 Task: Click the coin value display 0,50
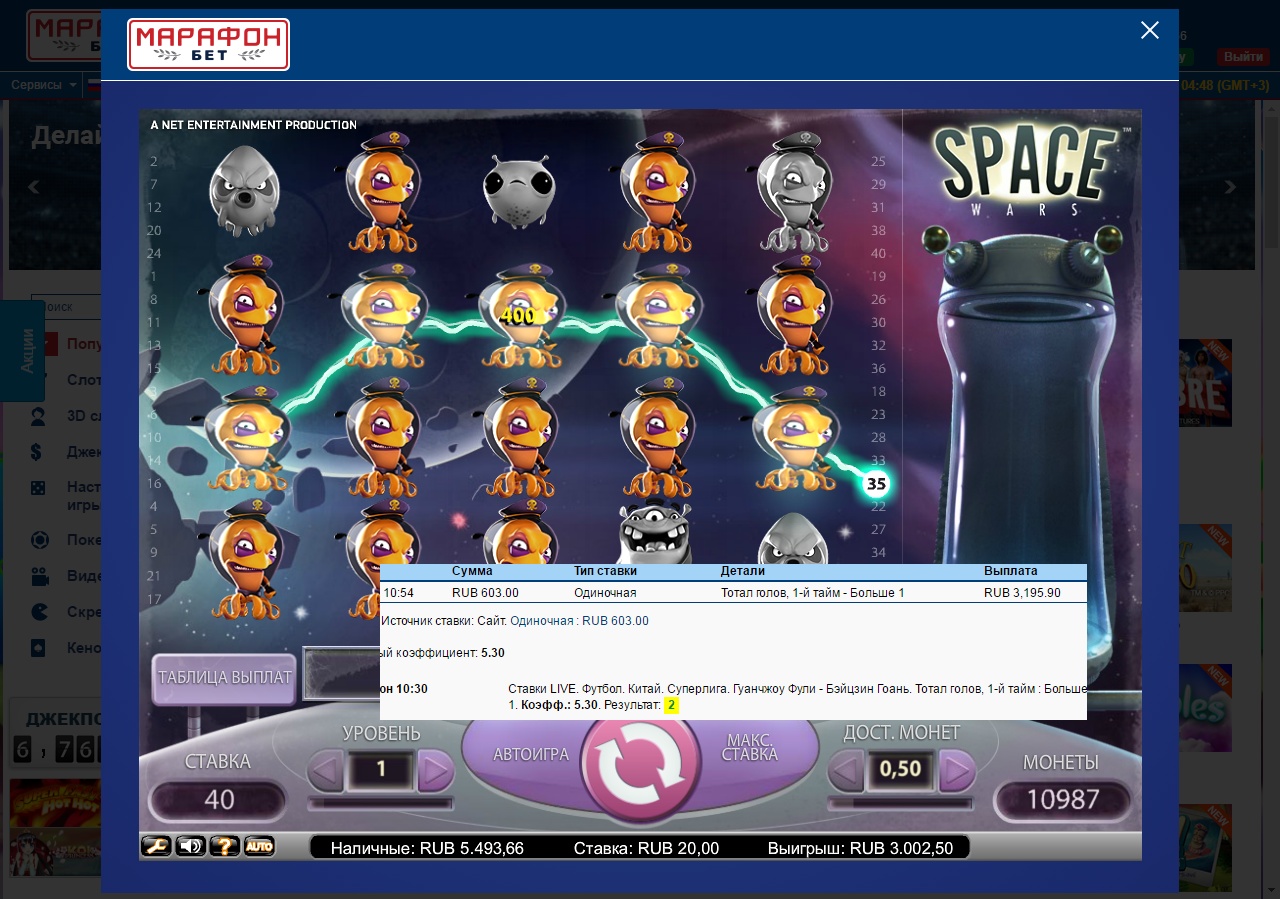pos(901,771)
